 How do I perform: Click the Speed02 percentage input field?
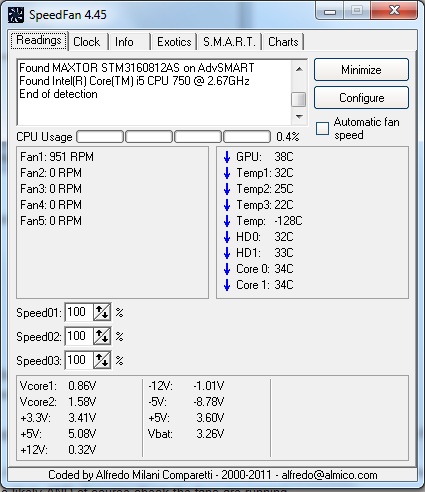coord(79,336)
